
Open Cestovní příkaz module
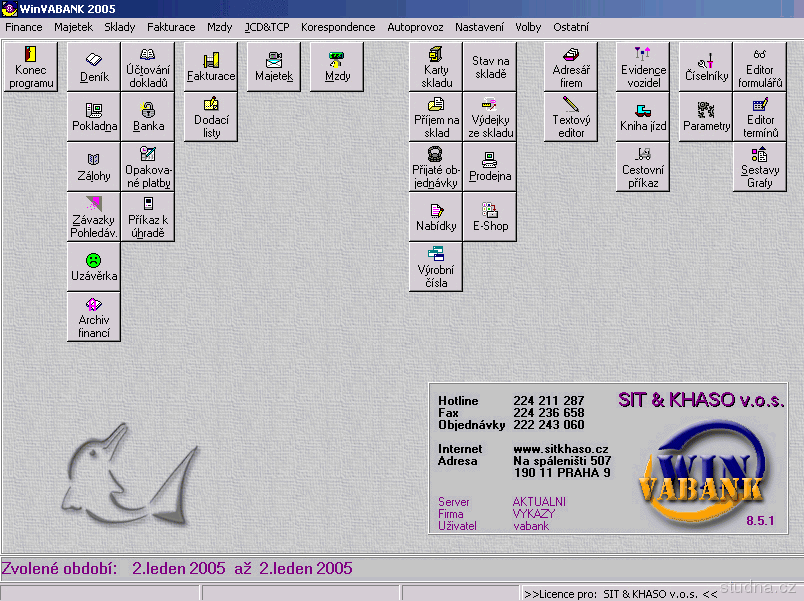[642, 167]
